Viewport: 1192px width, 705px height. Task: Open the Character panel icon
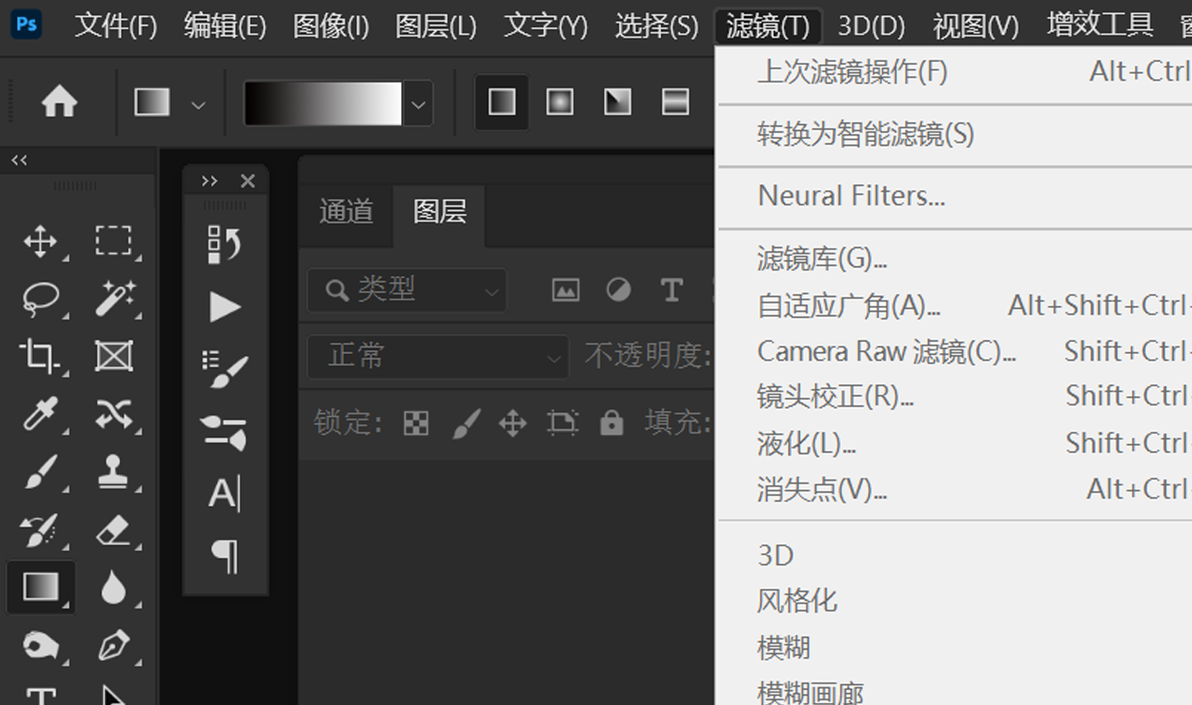pyautogui.click(x=224, y=494)
